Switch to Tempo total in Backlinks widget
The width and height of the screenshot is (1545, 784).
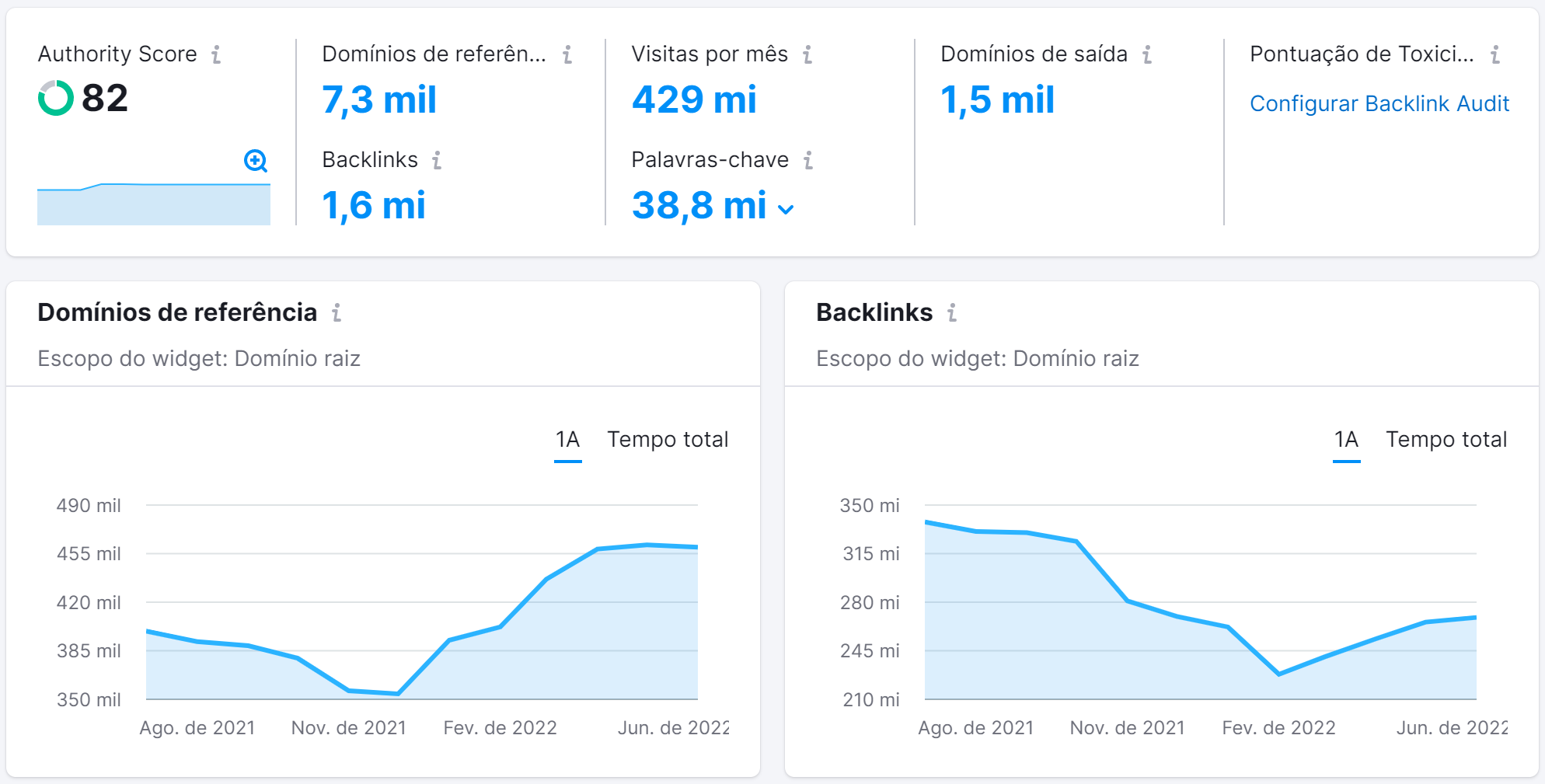click(1446, 440)
